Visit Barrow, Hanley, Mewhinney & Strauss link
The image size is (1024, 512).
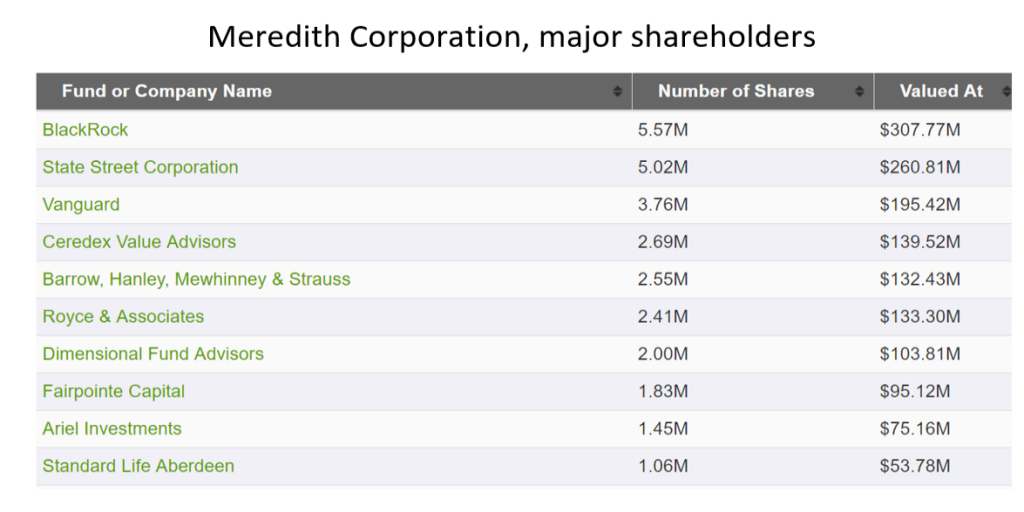(x=197, y=280)
